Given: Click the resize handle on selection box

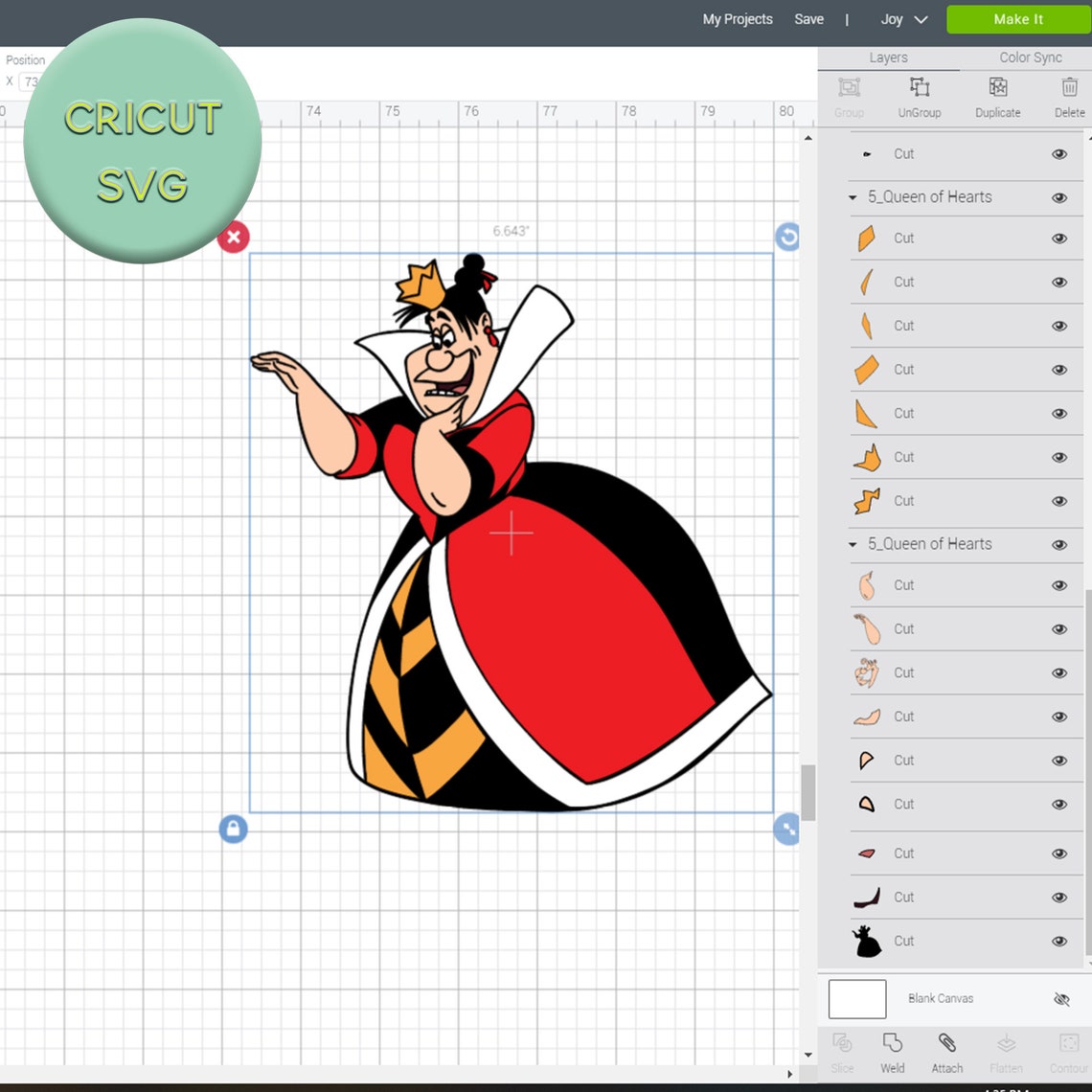Looking at the screenshot, I should [x=787, y=829].
